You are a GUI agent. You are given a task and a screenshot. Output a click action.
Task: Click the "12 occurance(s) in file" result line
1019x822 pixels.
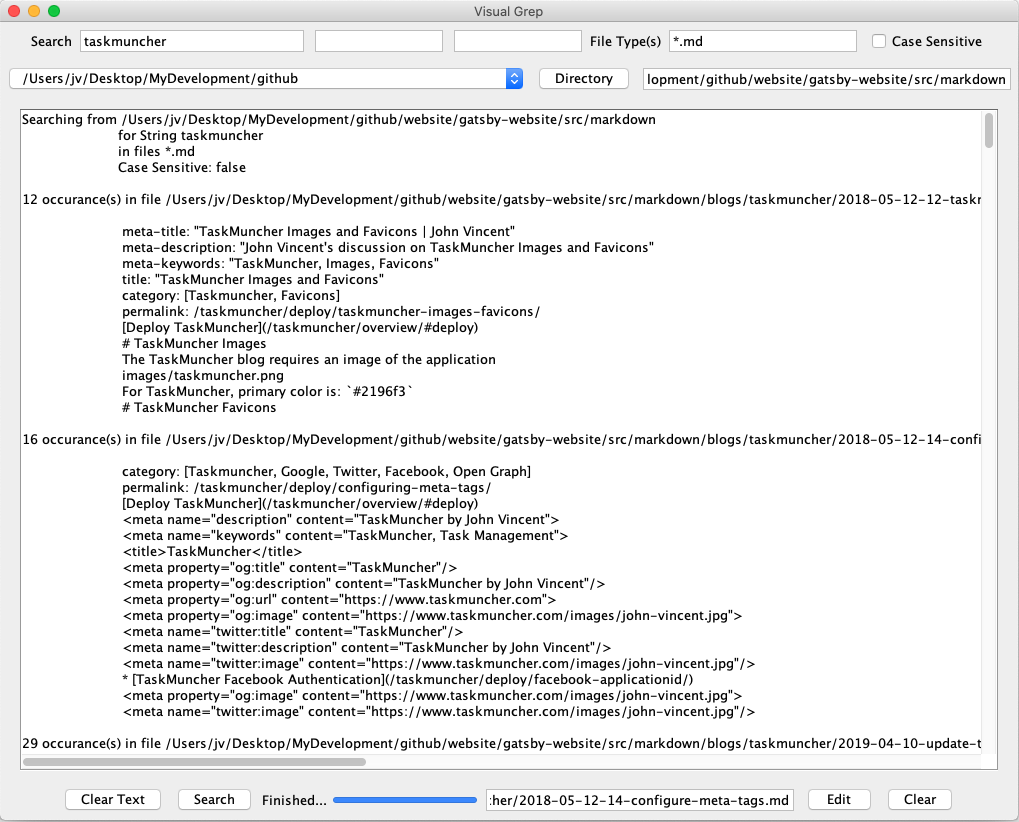(502, 199)
